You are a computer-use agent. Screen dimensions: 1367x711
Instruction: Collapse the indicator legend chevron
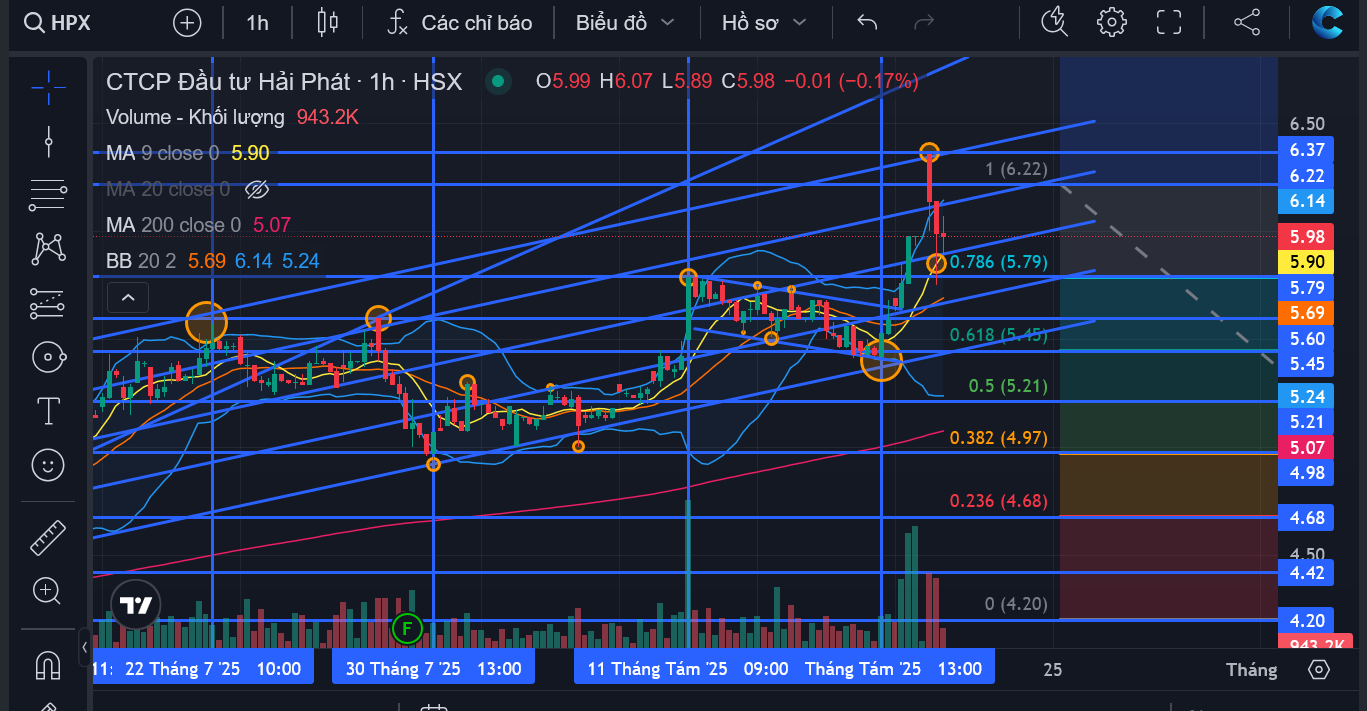(127, 297)
